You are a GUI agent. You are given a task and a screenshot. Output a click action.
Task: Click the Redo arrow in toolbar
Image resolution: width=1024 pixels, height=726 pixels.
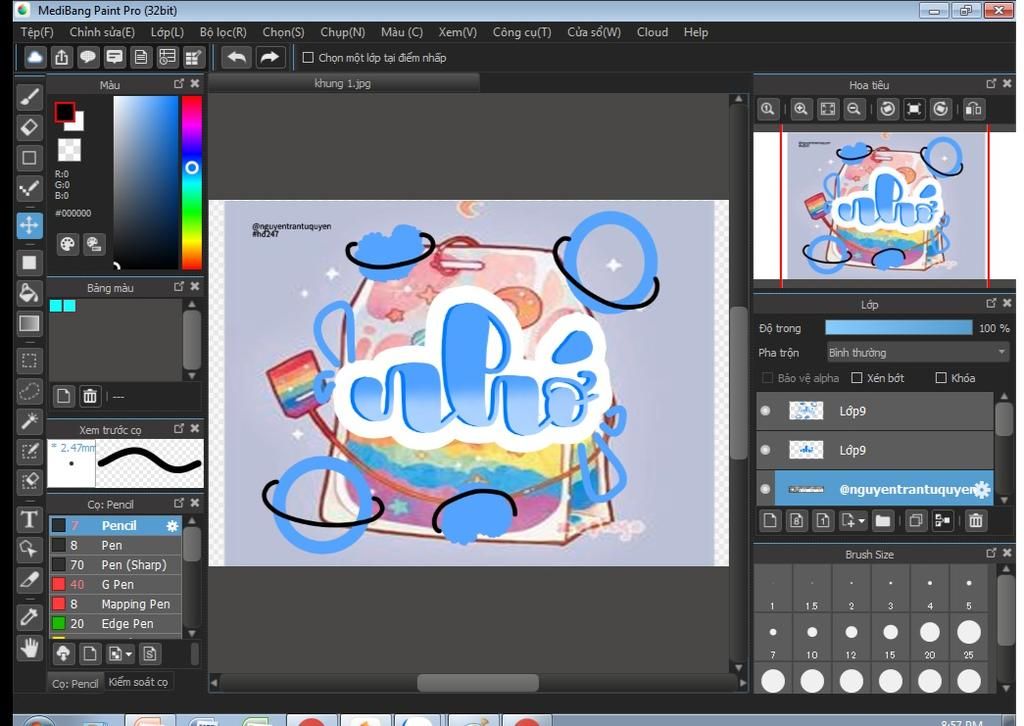269,57
